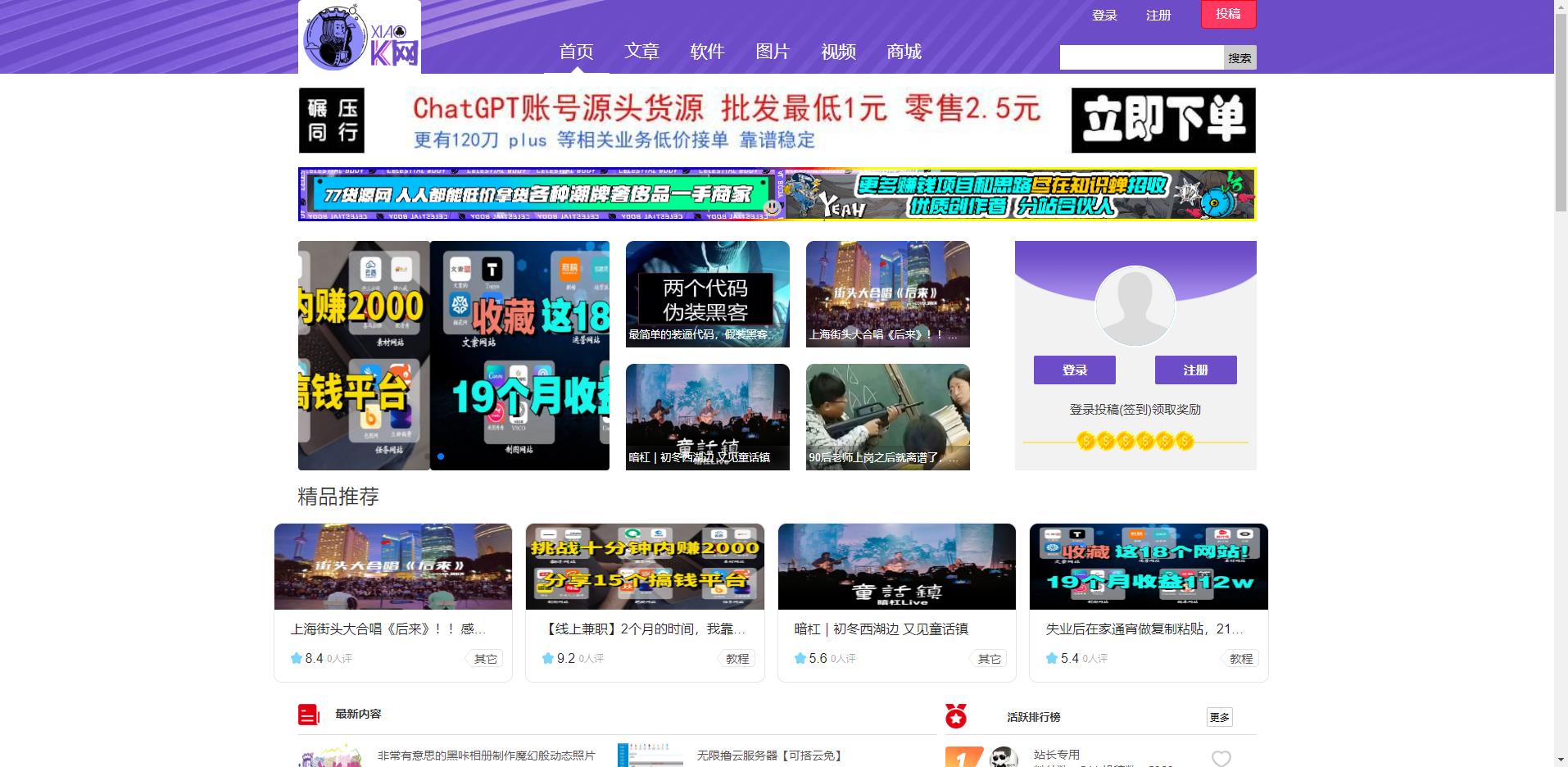Screen dimensions: 1568x767
Task: Click the blue carousel pagination dot
Action: point(439,456)
